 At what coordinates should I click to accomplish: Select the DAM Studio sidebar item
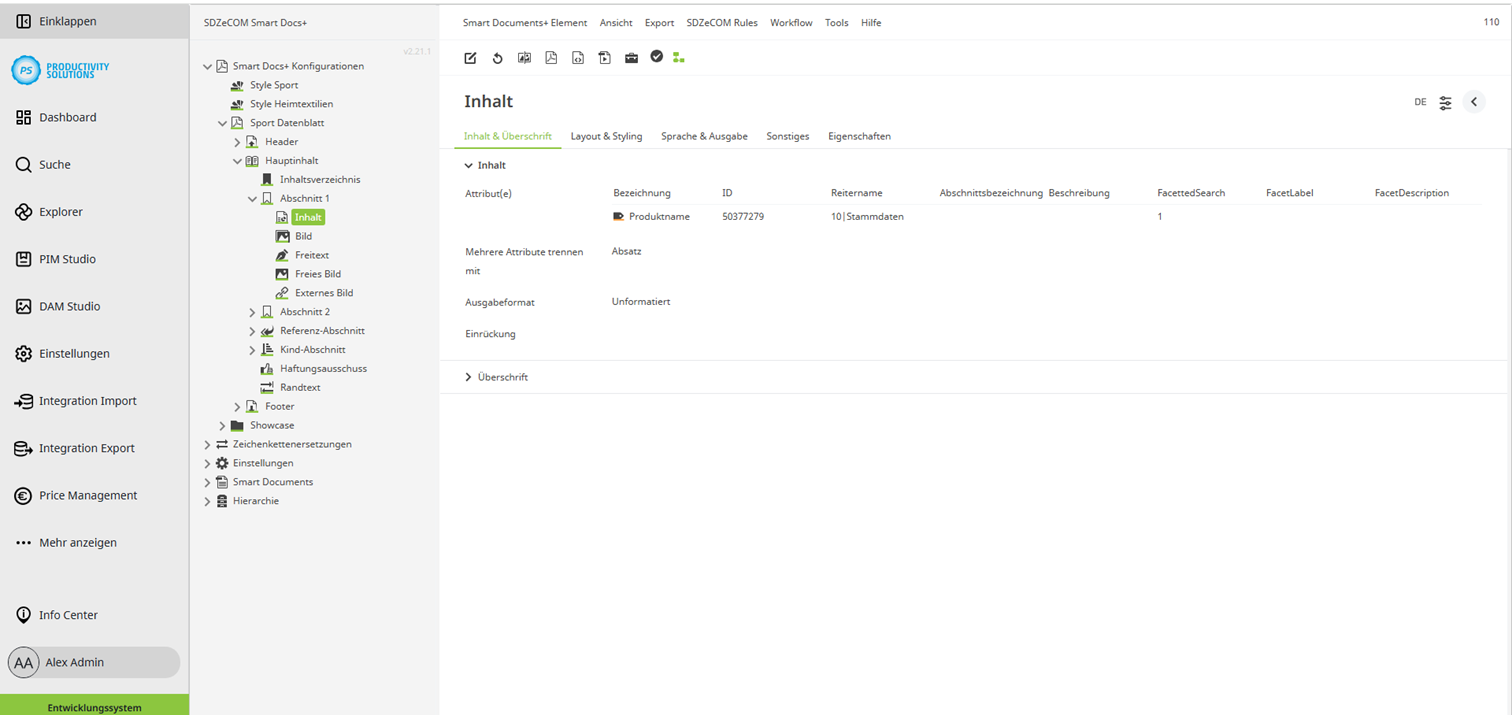[67, 306]
